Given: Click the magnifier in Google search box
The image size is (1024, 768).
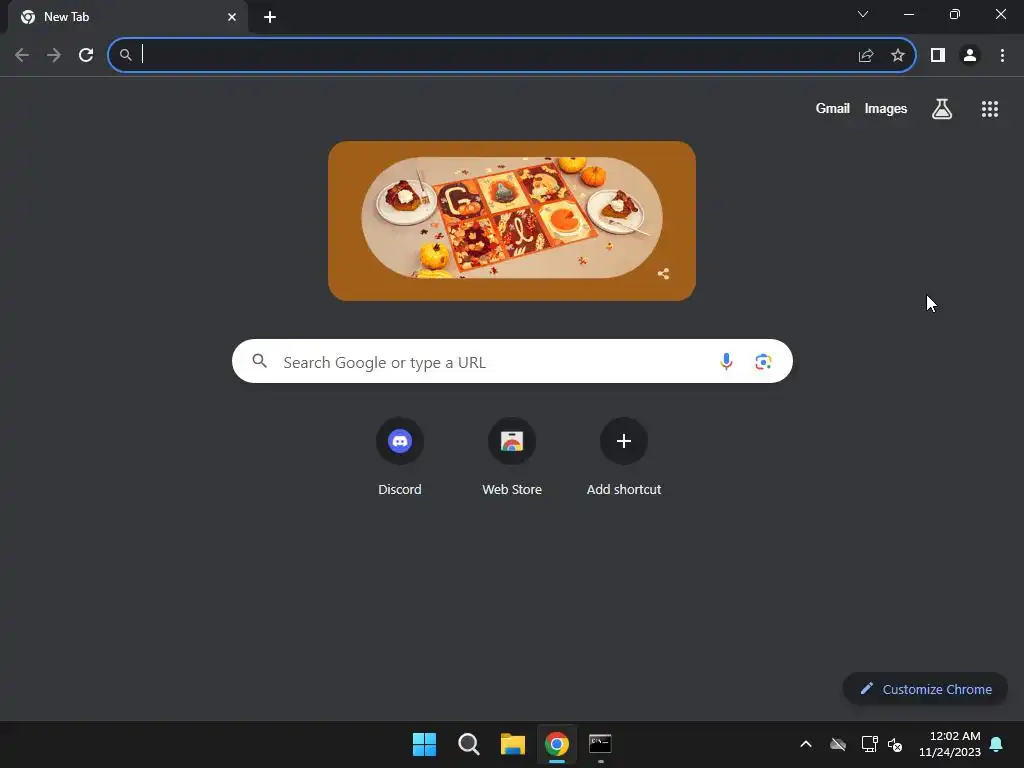Looking at the screenshot, I should pos(260,361).
